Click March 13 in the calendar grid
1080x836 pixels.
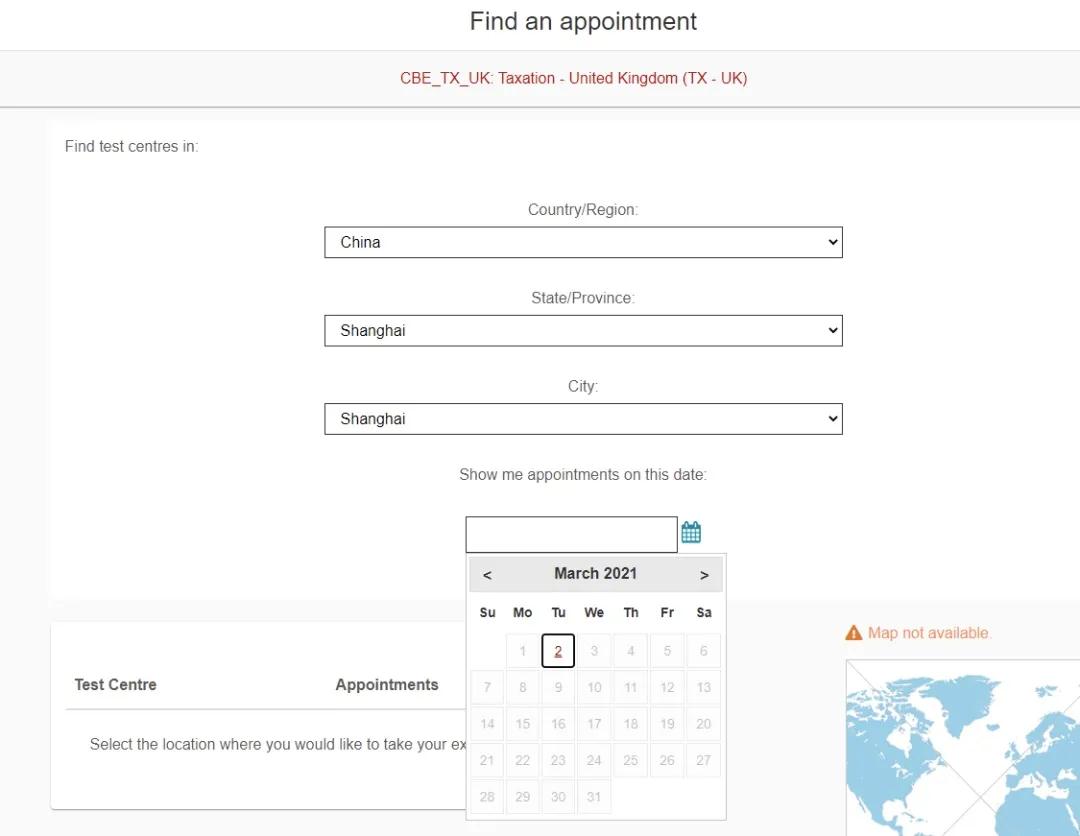coord(703,687)
